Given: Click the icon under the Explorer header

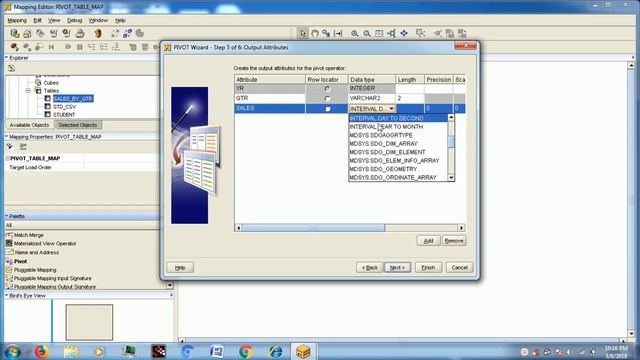Looking at the screenshot, I should point(11,68).
